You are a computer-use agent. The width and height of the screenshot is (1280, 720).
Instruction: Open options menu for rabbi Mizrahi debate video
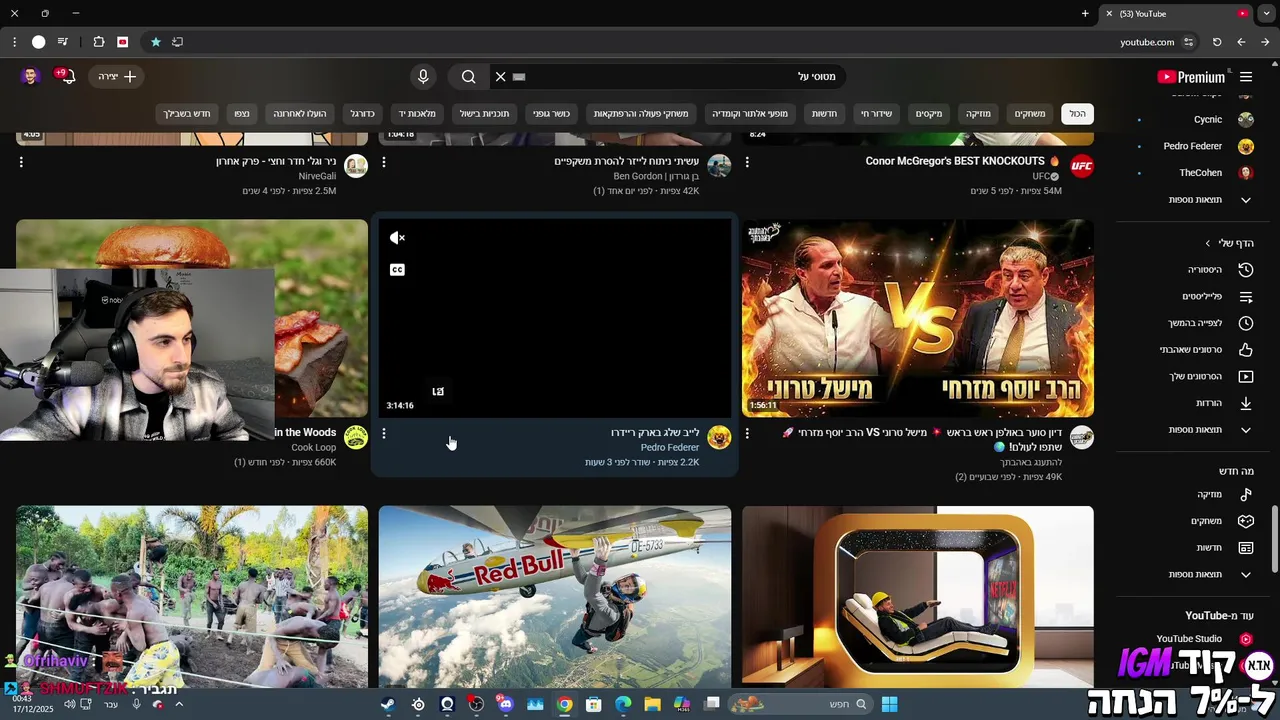[747, 434]
